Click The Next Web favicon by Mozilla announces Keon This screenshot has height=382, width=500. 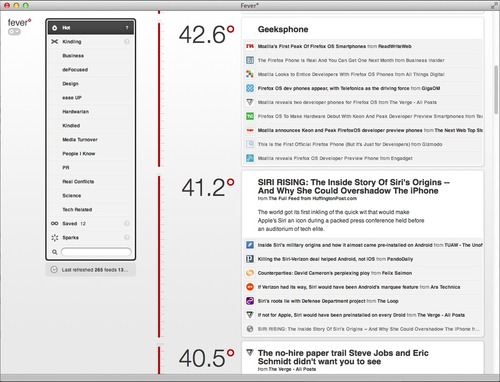(250, 130)
